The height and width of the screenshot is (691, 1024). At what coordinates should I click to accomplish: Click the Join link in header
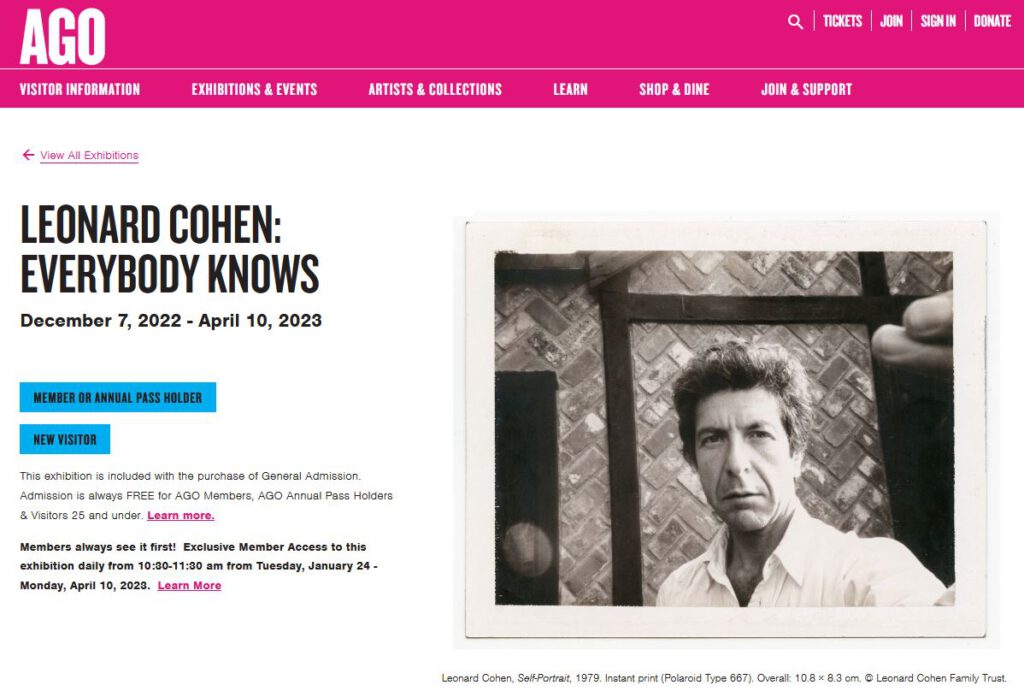point(891,22)
